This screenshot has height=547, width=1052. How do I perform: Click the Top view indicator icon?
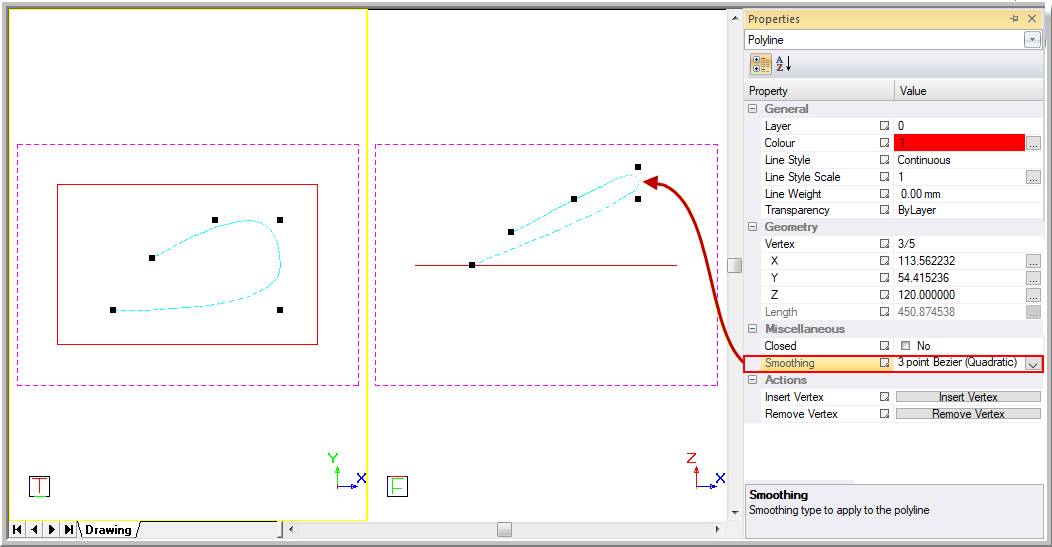point(39,487)
